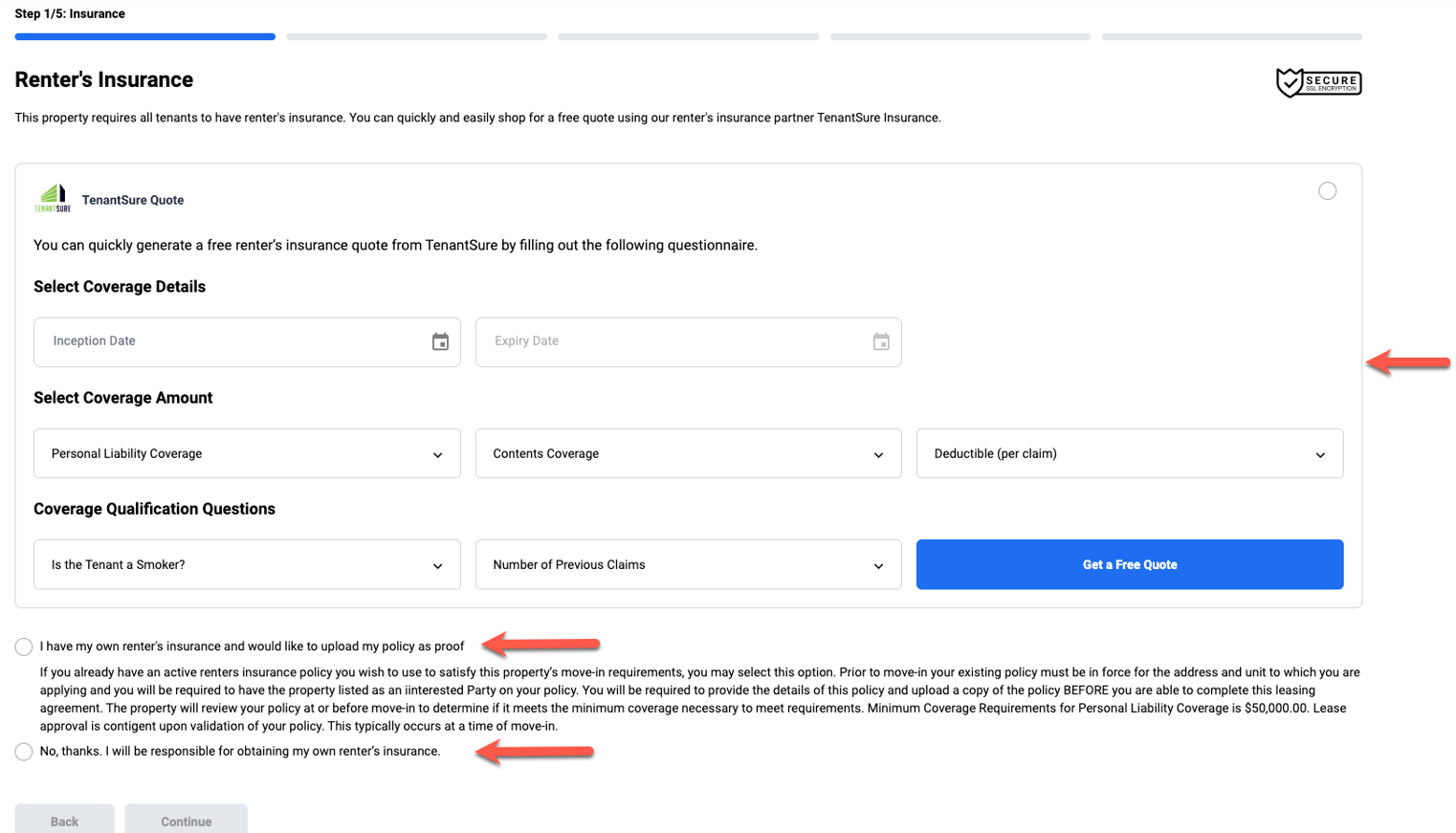This screenshot has width=1456, height=833.
Task: Click the "Coverage Qualification Questions" heading
Action: point(154,509)
